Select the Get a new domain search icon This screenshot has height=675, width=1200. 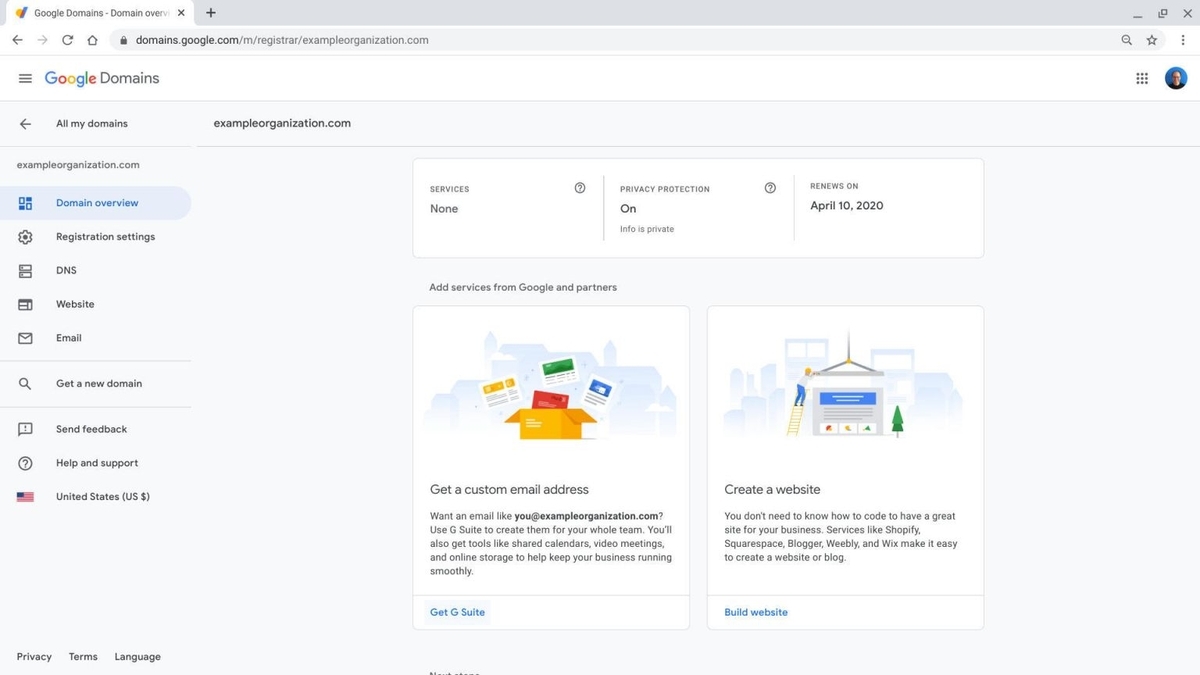point(25,383)
